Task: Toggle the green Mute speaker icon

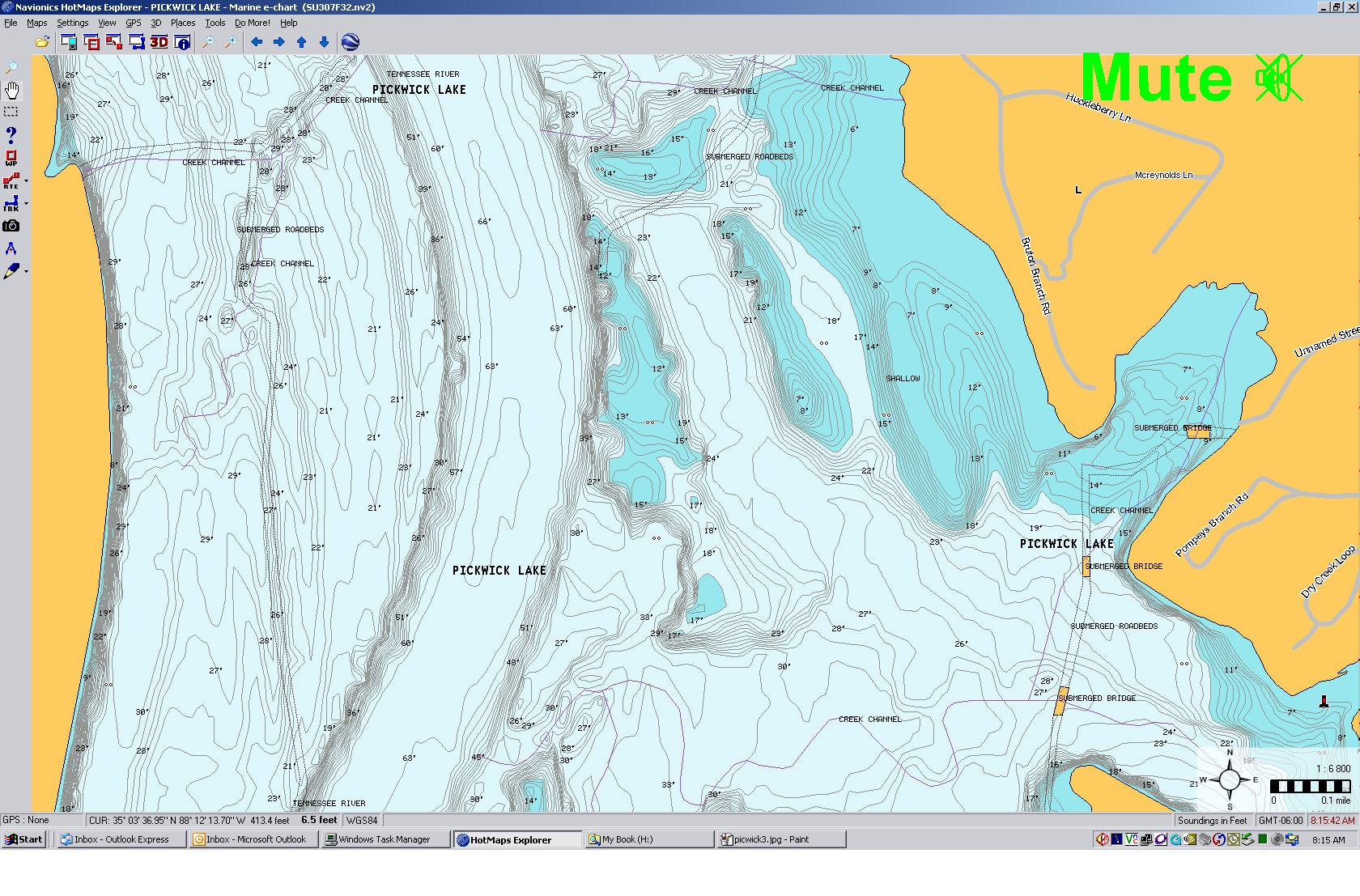Action: coord(1278,79)
